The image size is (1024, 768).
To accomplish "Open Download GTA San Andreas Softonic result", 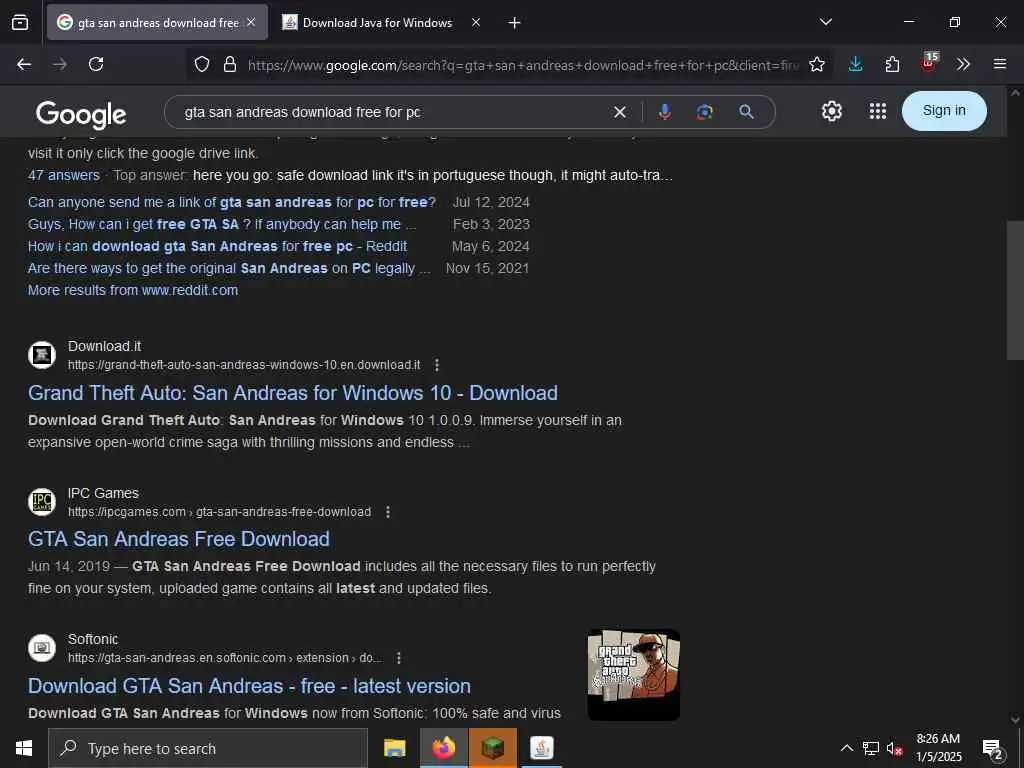I will (x=249, y=686).
